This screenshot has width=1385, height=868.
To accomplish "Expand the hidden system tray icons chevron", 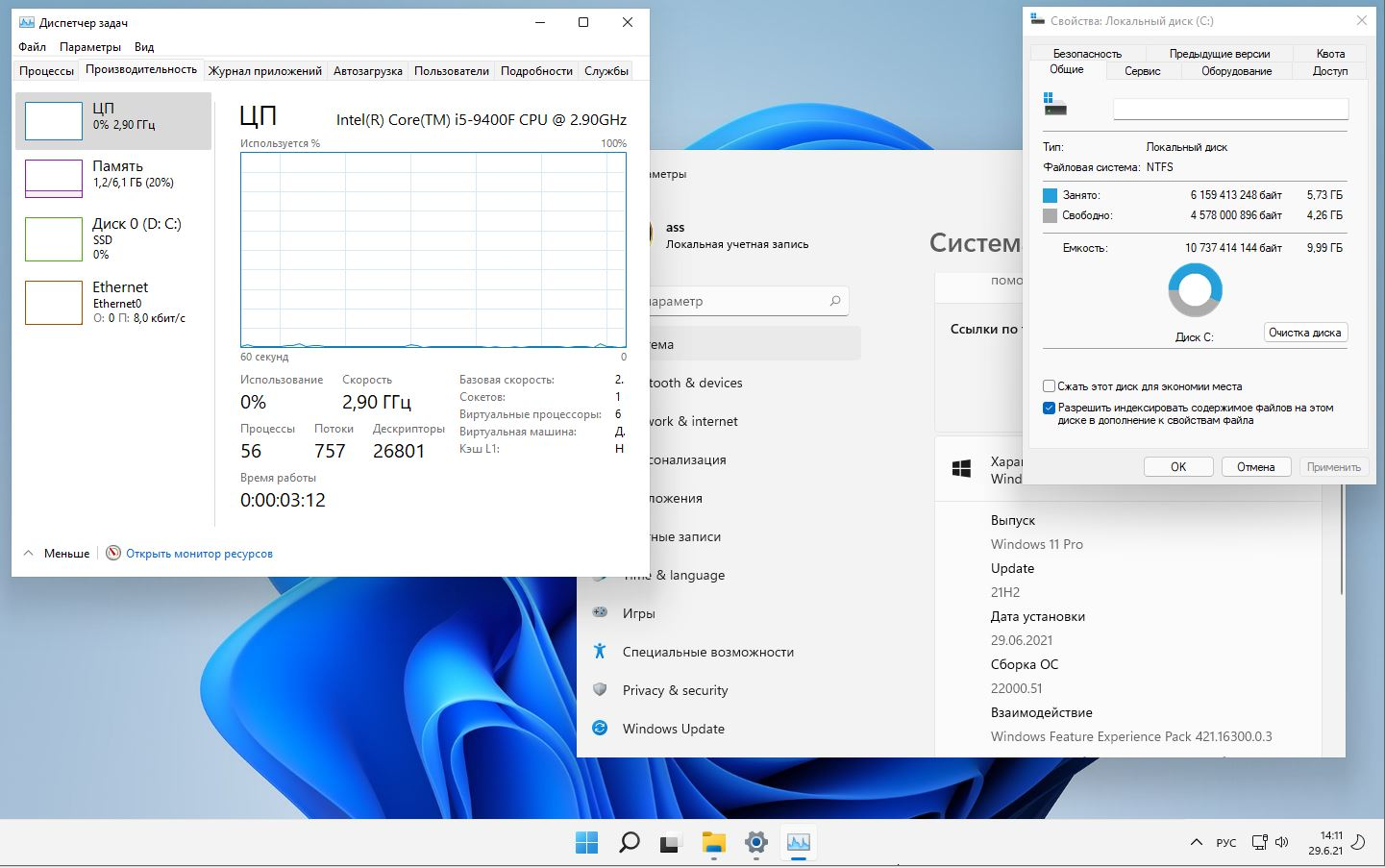I will (x=1196, y=843).
